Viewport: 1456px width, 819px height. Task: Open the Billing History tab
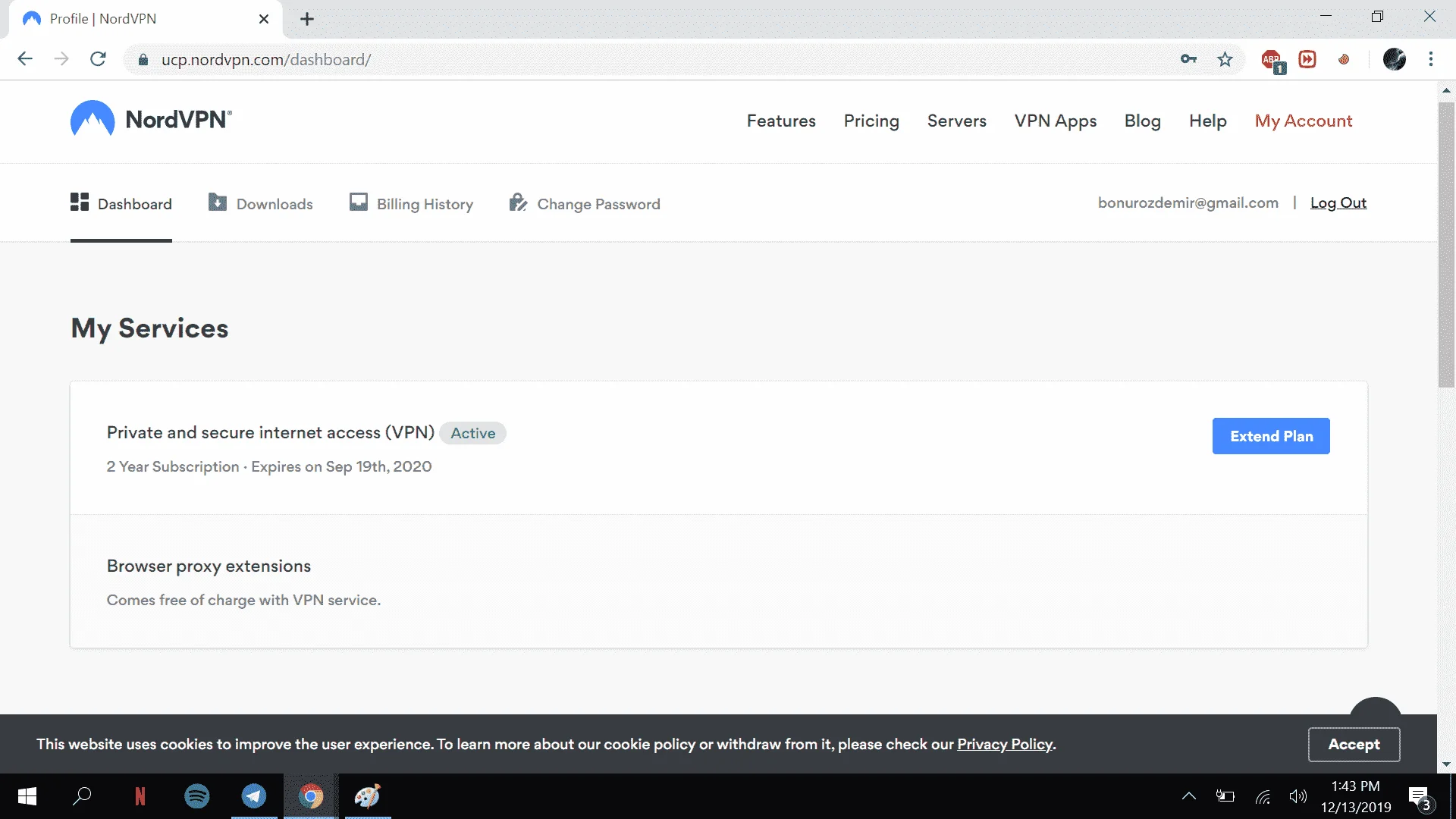[411, 203]
